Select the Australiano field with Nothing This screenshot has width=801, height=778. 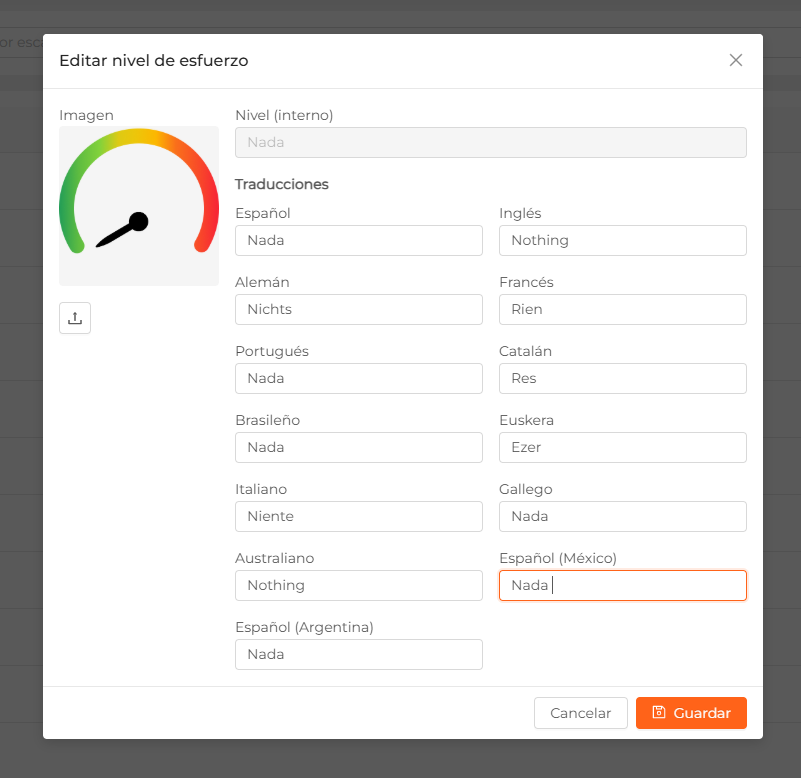pos(359,585)
